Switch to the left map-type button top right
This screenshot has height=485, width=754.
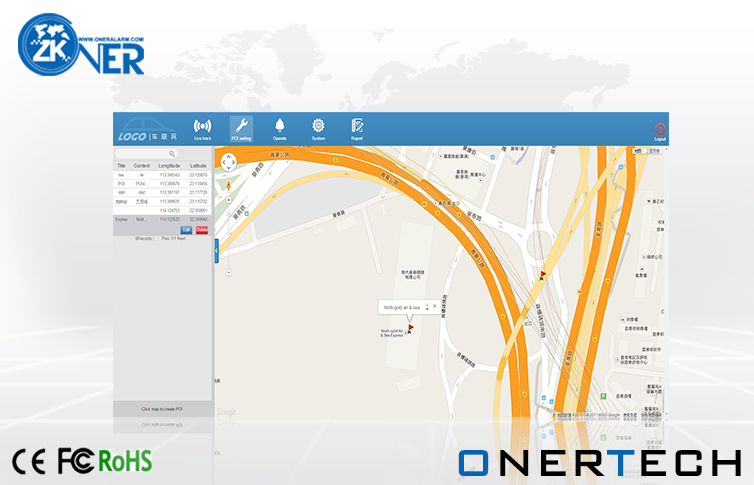[x=638, y=151]
